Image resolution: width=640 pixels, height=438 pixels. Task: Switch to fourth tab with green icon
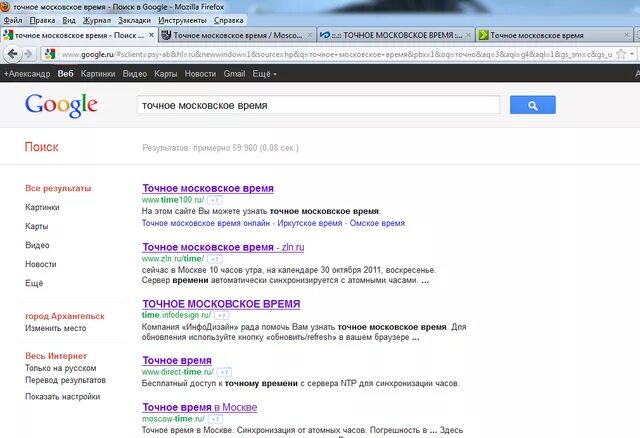click(554, 35)
